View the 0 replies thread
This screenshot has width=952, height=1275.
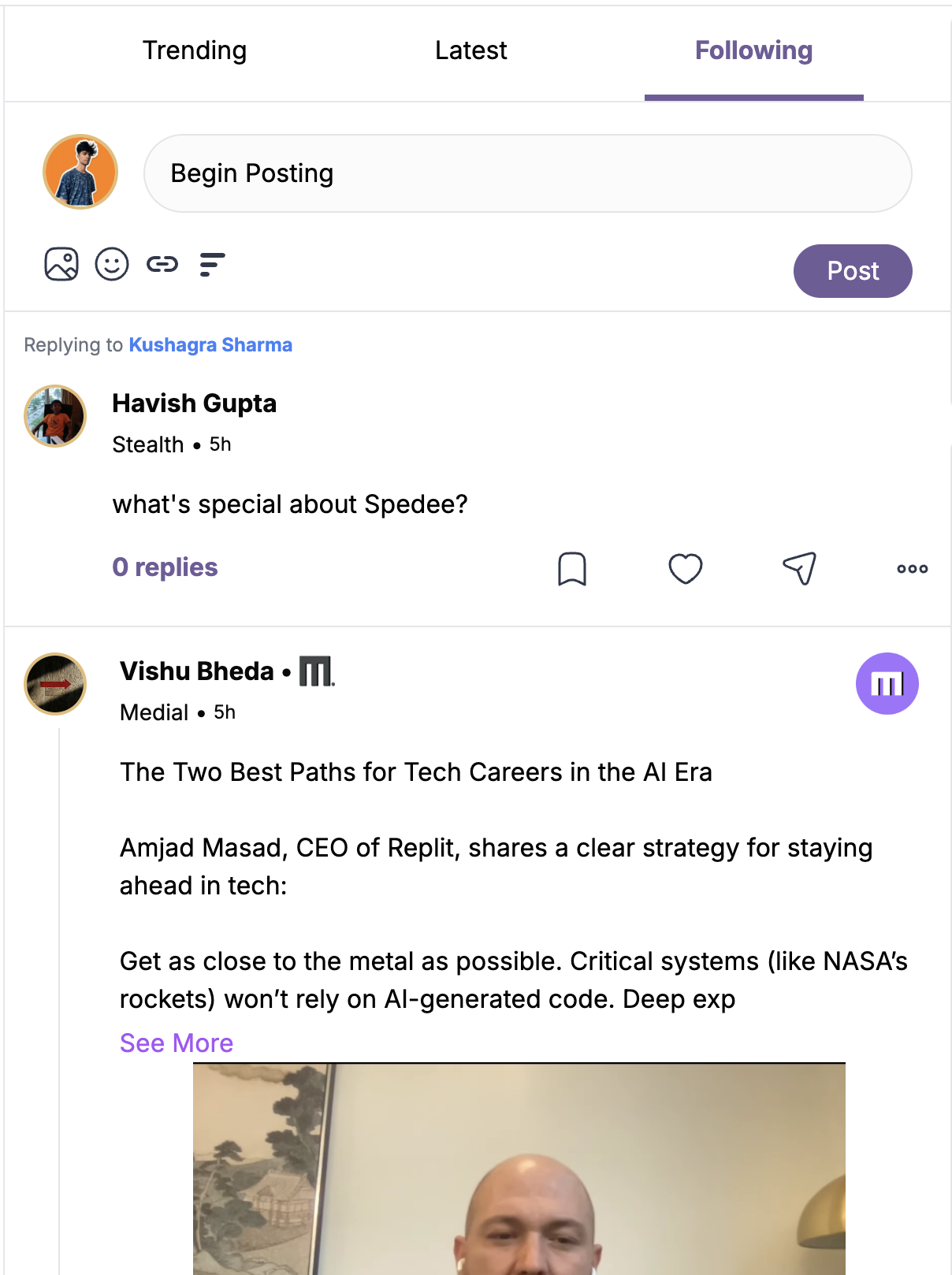[x=165, y=567]
